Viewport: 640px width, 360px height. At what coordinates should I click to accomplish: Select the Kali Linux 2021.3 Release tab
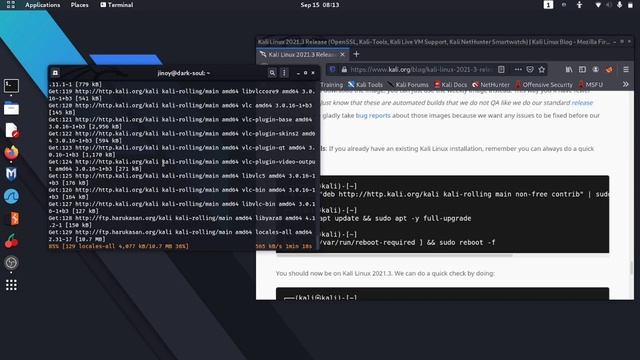pyautogui.click(x=303, y=54)
